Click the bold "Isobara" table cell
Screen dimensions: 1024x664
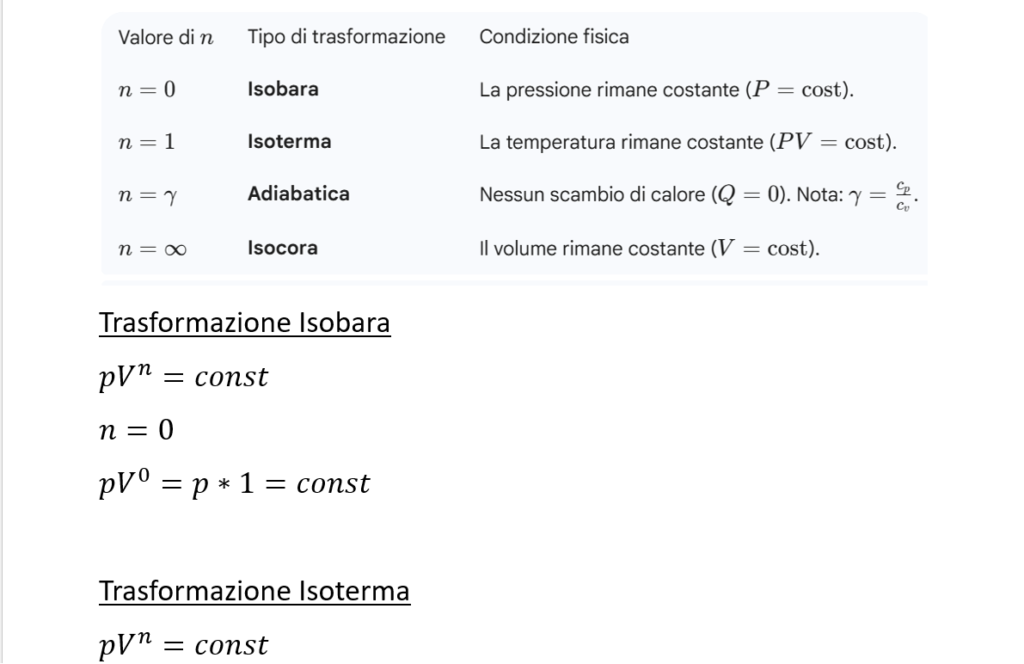(283, 89)
